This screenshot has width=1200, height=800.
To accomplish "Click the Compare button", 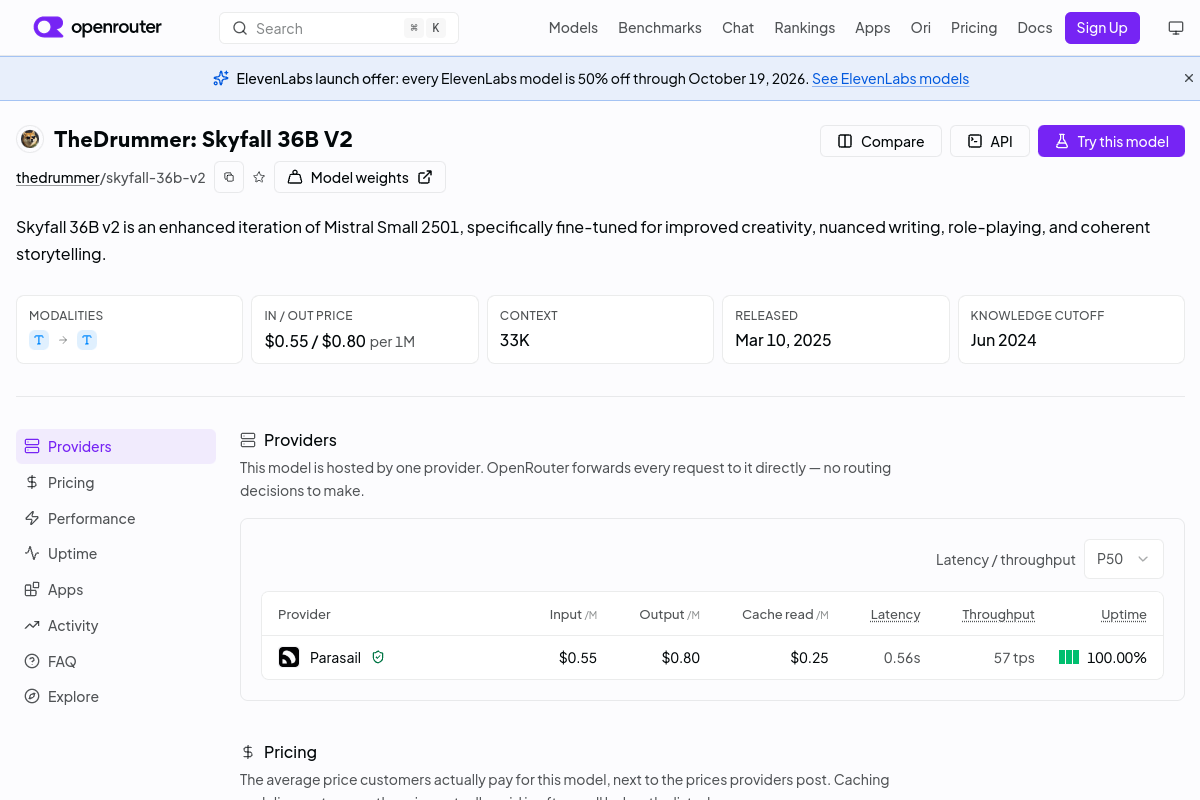I will 881,141.
